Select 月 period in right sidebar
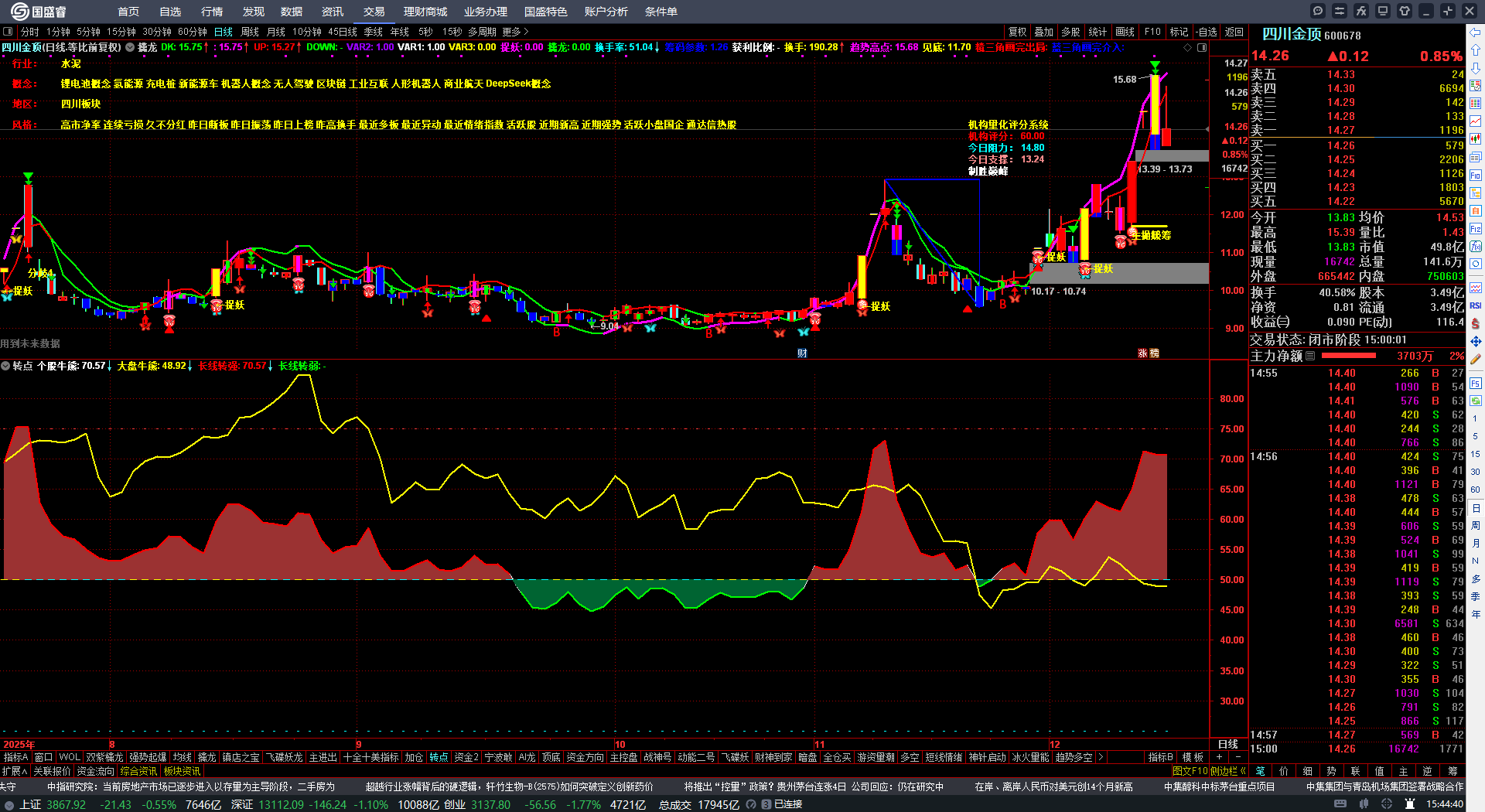The height and width of the screenshot is (812, 1485). point(1476,544)
